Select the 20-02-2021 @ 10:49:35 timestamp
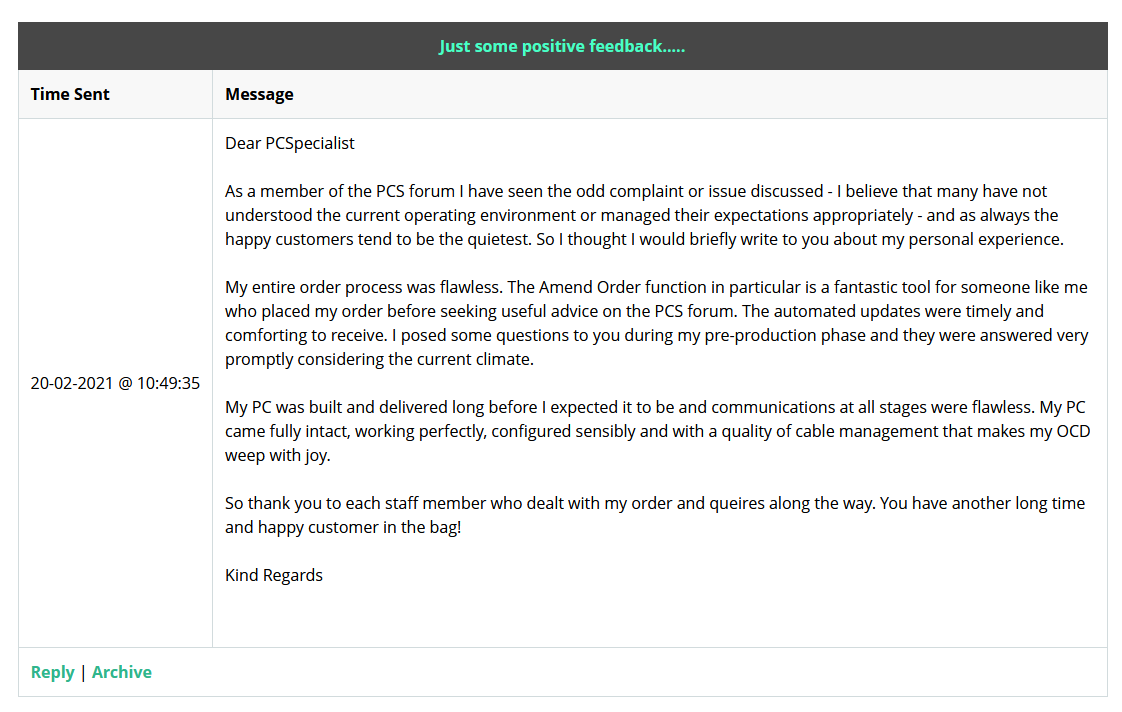Image resolution: width=1122 pixels, height=712 pixels. (115, 384)
